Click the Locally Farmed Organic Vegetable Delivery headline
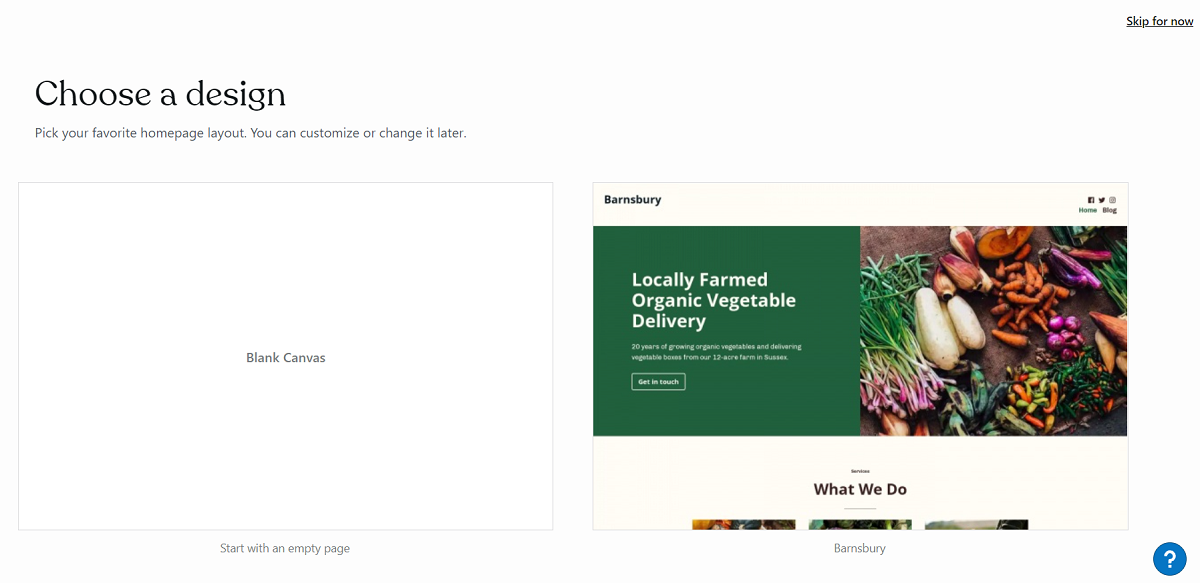The height and width of the screenshot is (583, 1200). click(713, 300)
